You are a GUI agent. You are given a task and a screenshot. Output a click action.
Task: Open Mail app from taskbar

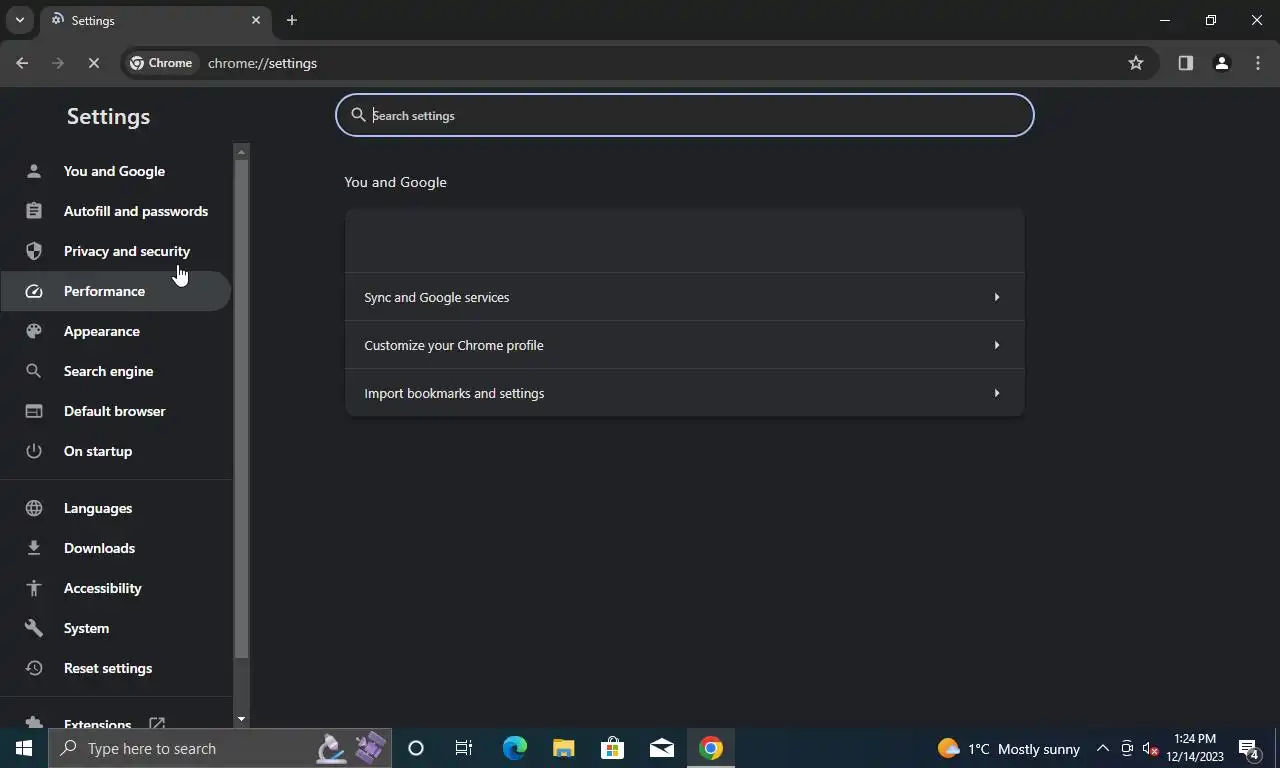point(661,748)
